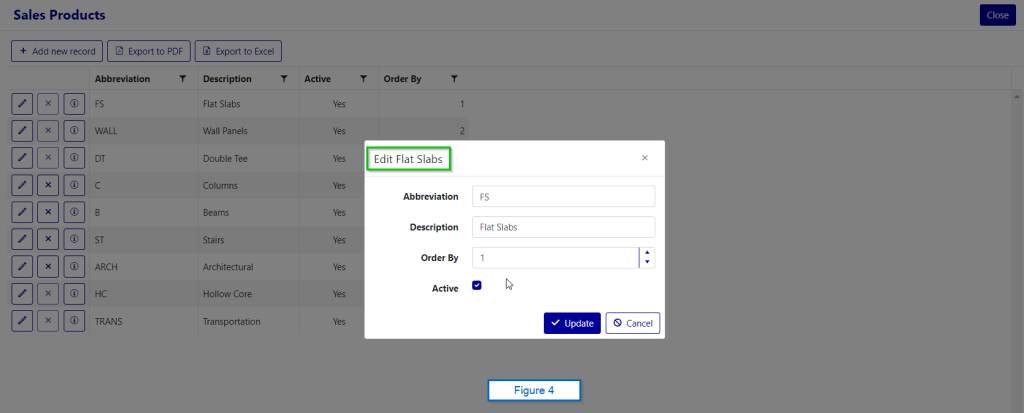The width and height of the screenshot is (1024, 413).
Task: Delete the DT row using X icon
Action: point(48,158)
